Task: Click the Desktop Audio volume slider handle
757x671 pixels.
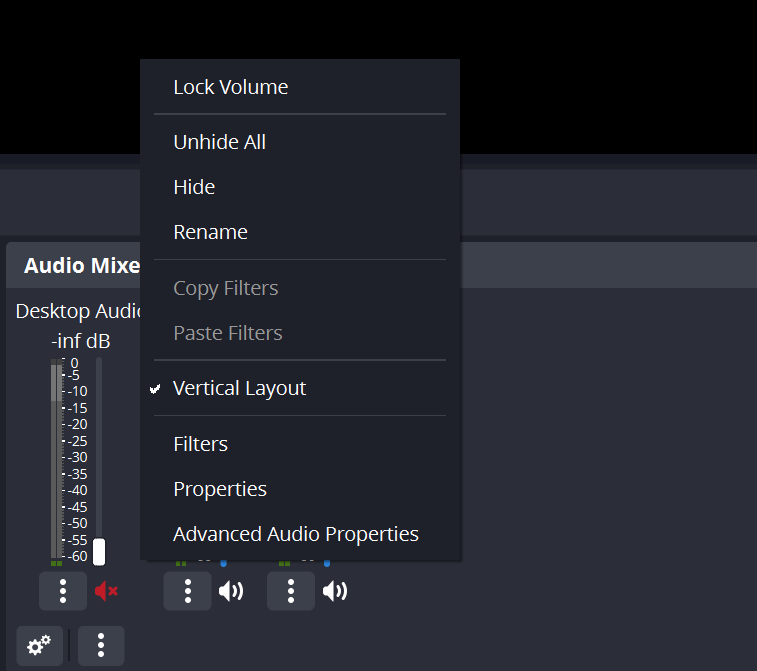Action: pos(99,551)
